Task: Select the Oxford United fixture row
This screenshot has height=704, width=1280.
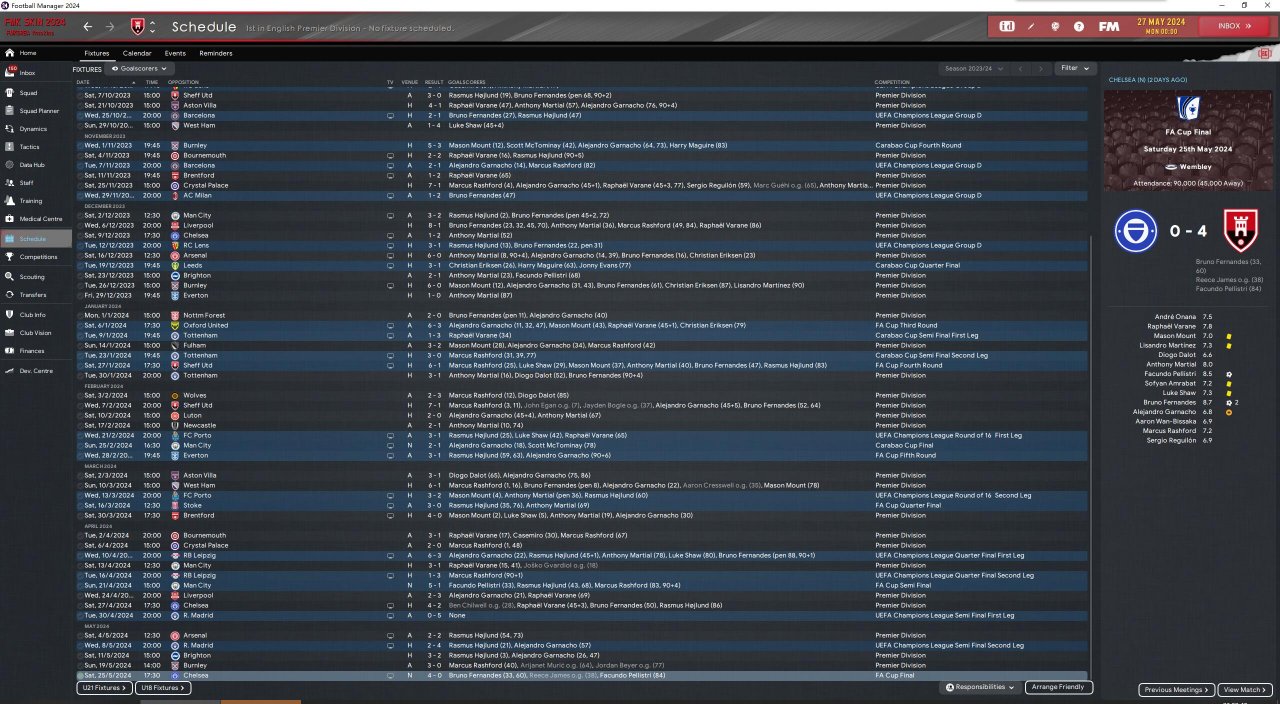Action: tap(582, 325)
